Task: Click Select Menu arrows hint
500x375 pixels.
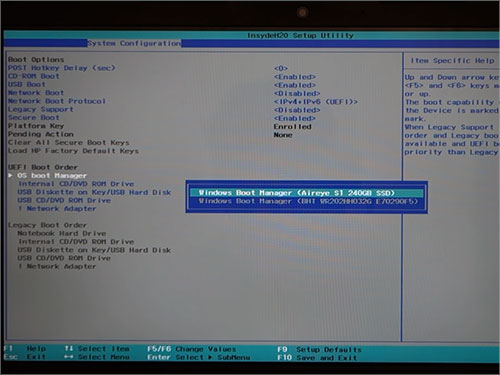Action: [97, 357]
